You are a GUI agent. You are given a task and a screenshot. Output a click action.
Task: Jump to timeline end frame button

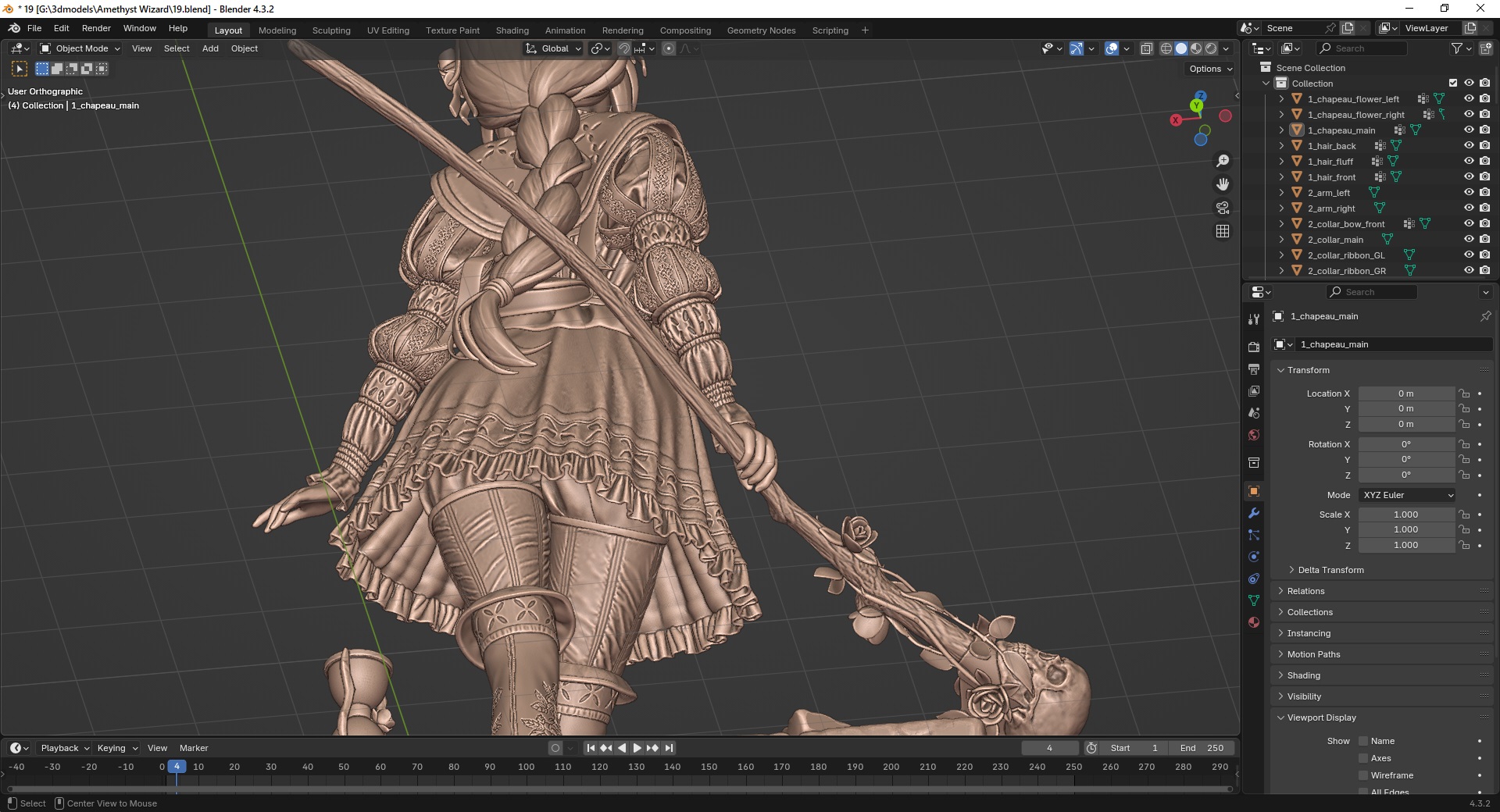click(670, 748)
